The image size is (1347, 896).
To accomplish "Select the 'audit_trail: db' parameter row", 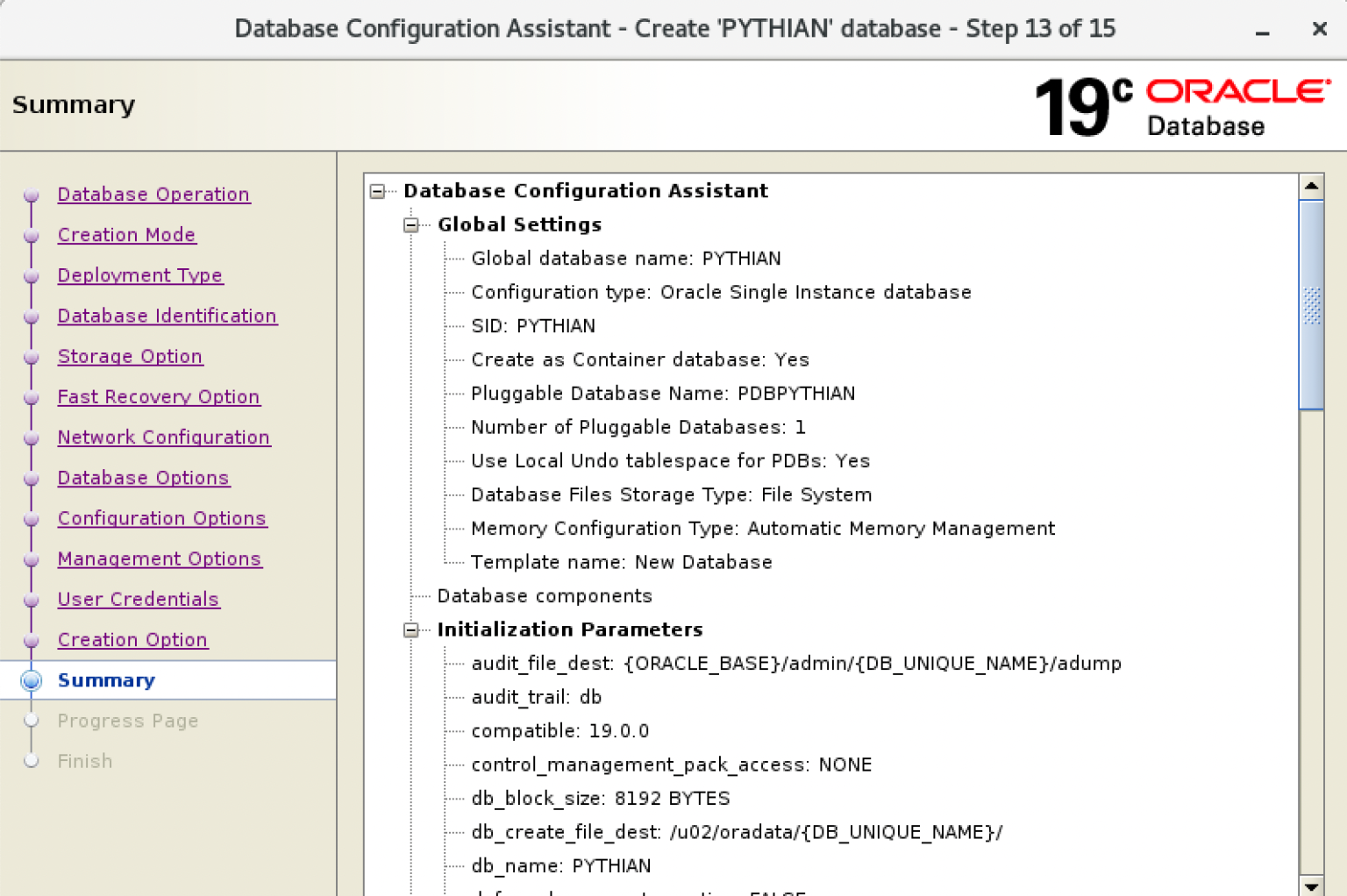I will [x=537, y=697].
